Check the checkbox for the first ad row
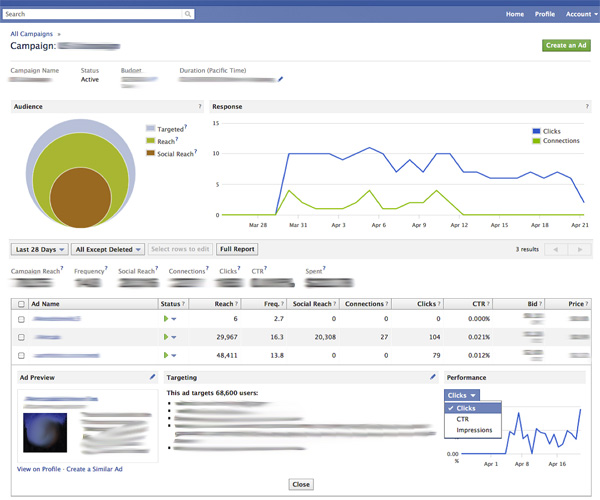Viewport: 600px width, 500px height. coord(21,319)
